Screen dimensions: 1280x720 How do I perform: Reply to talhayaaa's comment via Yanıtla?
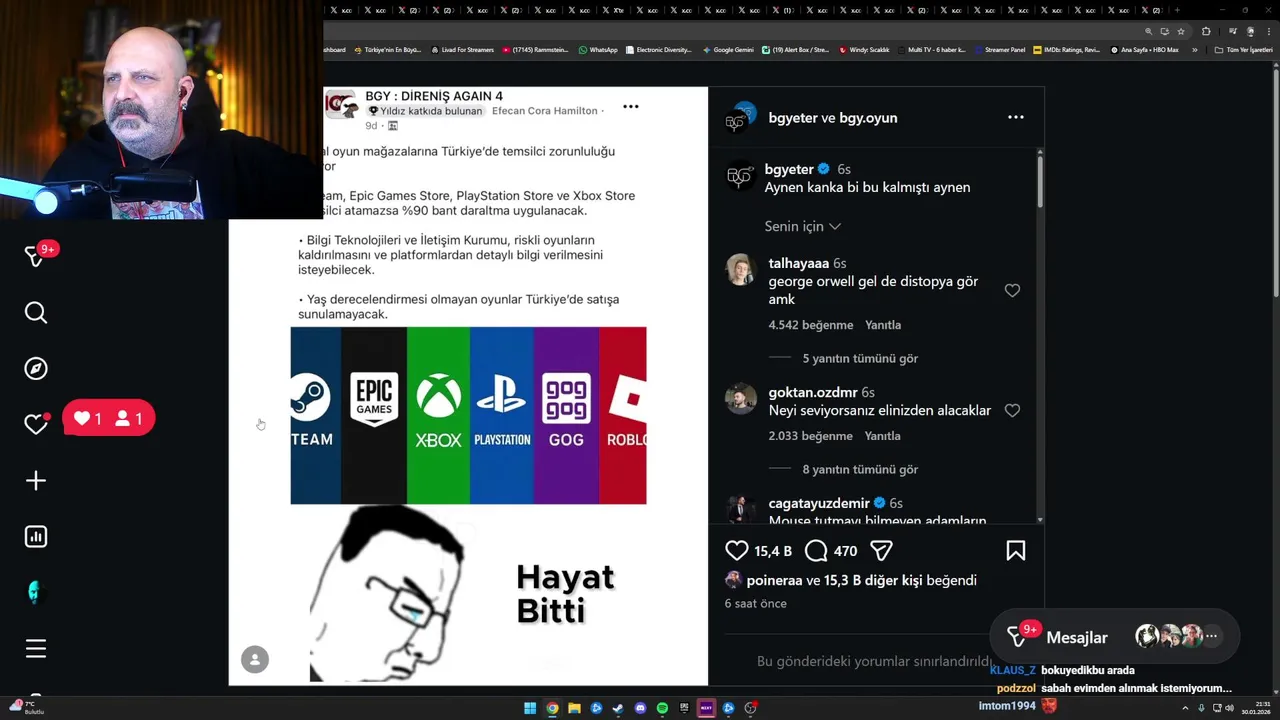883,325
